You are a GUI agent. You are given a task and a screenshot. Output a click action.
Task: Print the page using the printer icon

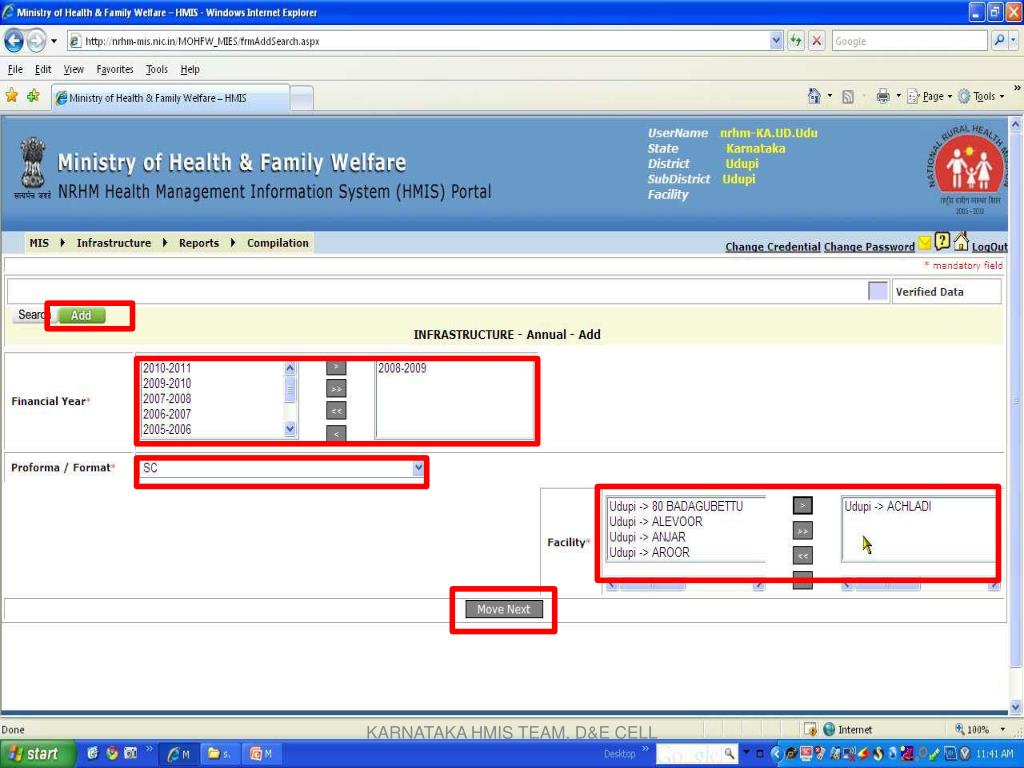[x=883, y=97]
